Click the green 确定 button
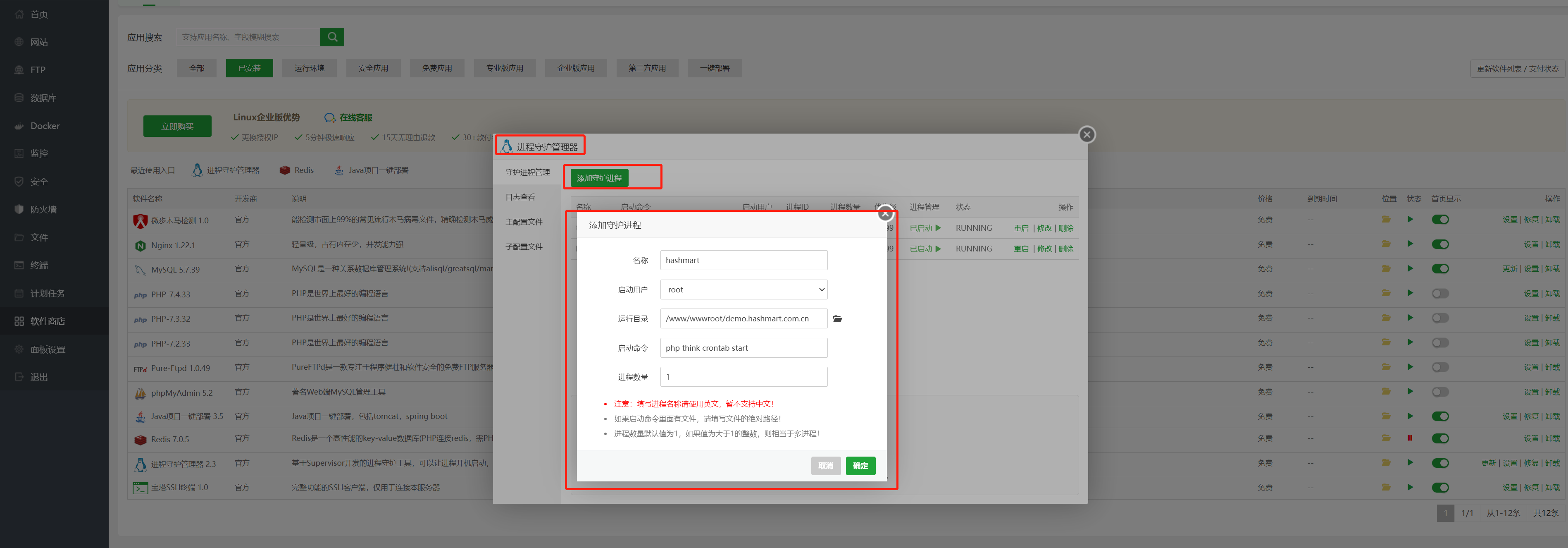1568x548 pixels. (860, 466)
